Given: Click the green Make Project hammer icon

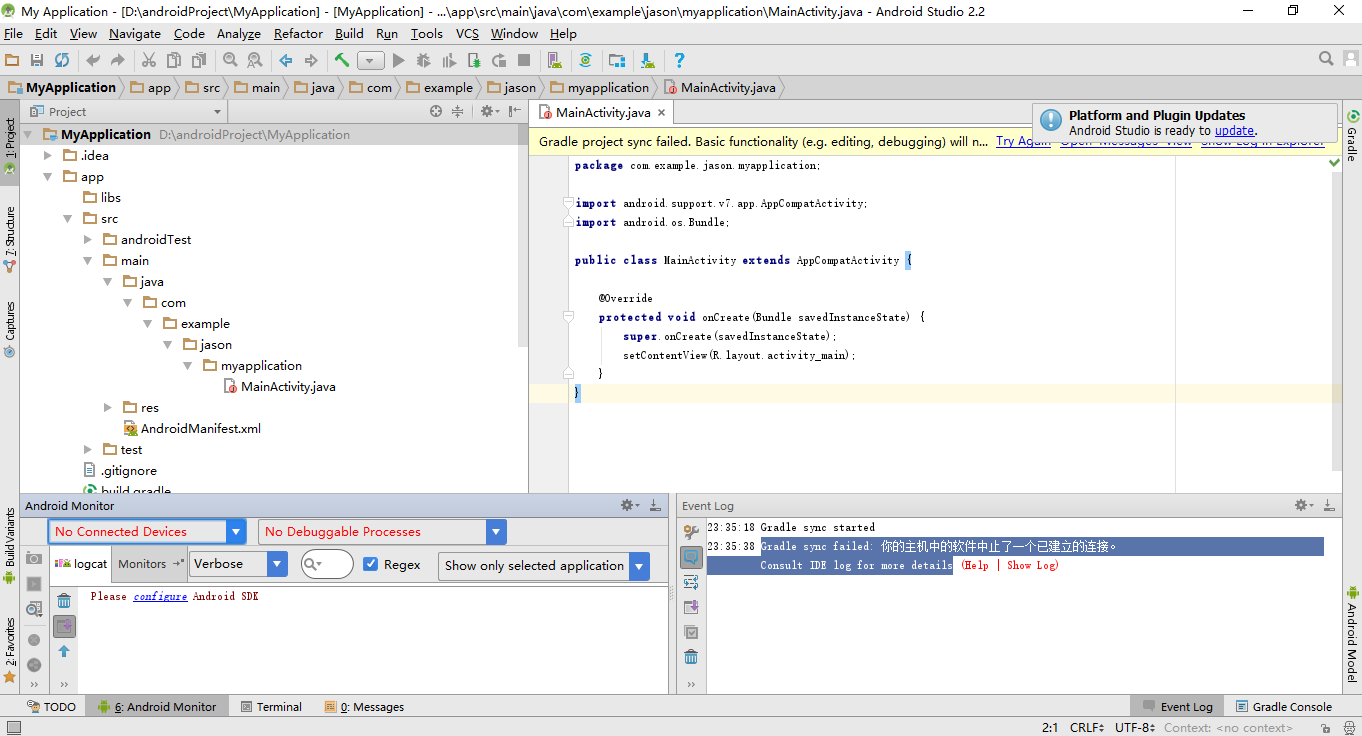Looking at the screenshot, I should [x=342, y=60].
